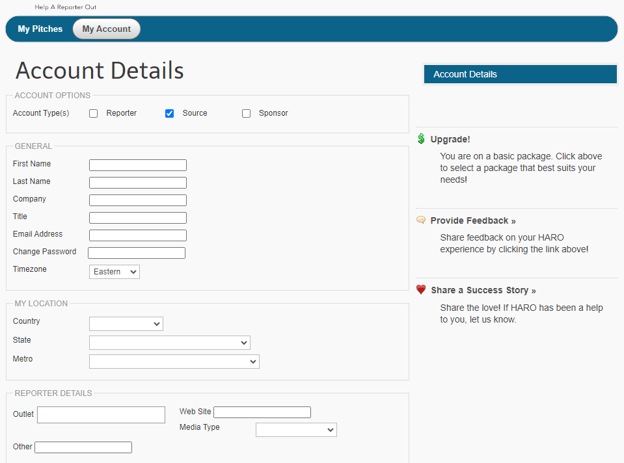Click the Upgrade! link
The image size is (624, 463).
(450, 139)
